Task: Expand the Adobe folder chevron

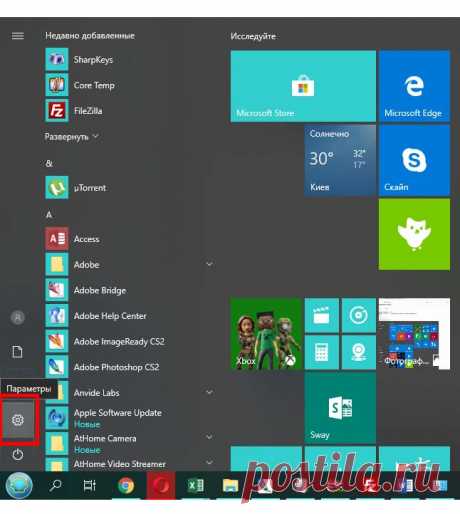Action: 209,264
